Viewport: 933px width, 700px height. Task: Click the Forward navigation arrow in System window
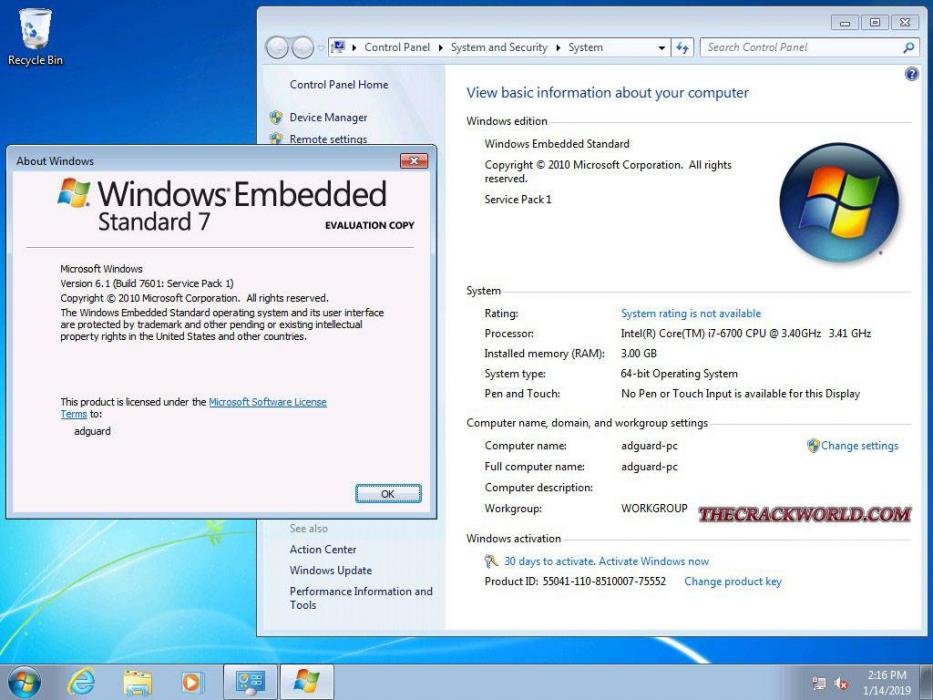pos(303,48)
